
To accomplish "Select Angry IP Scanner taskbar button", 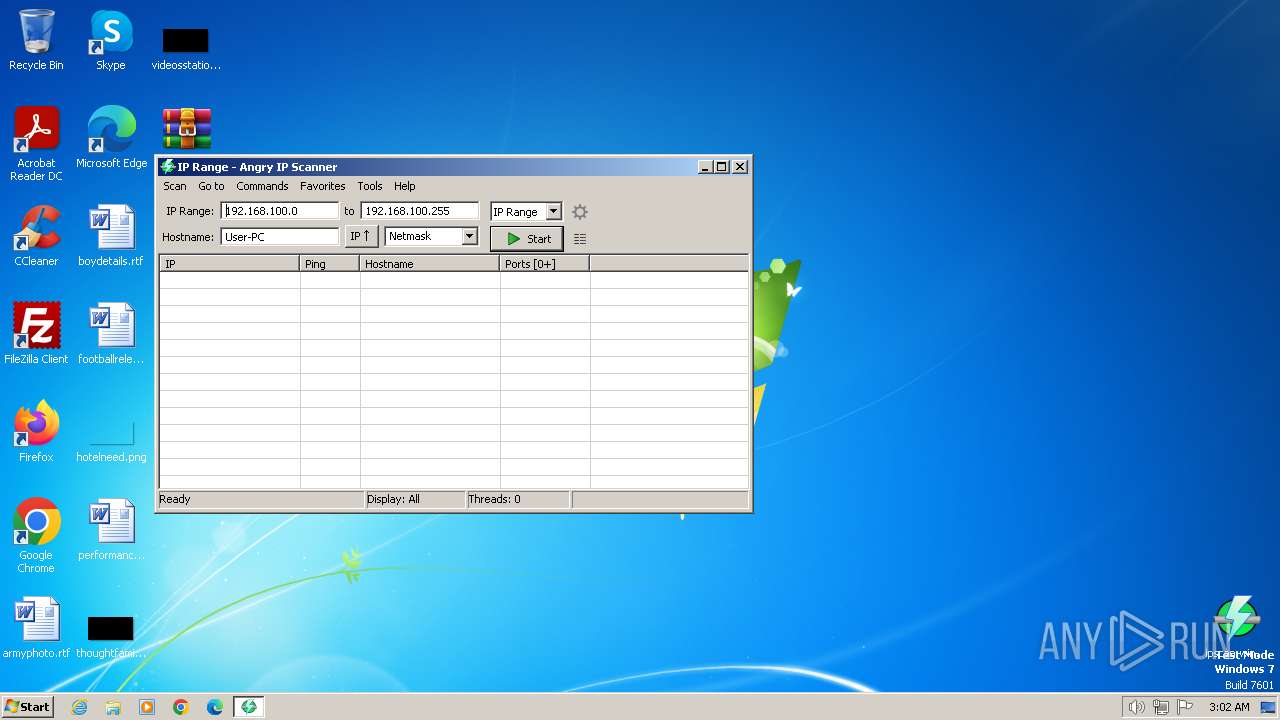I will click(249, 707).
